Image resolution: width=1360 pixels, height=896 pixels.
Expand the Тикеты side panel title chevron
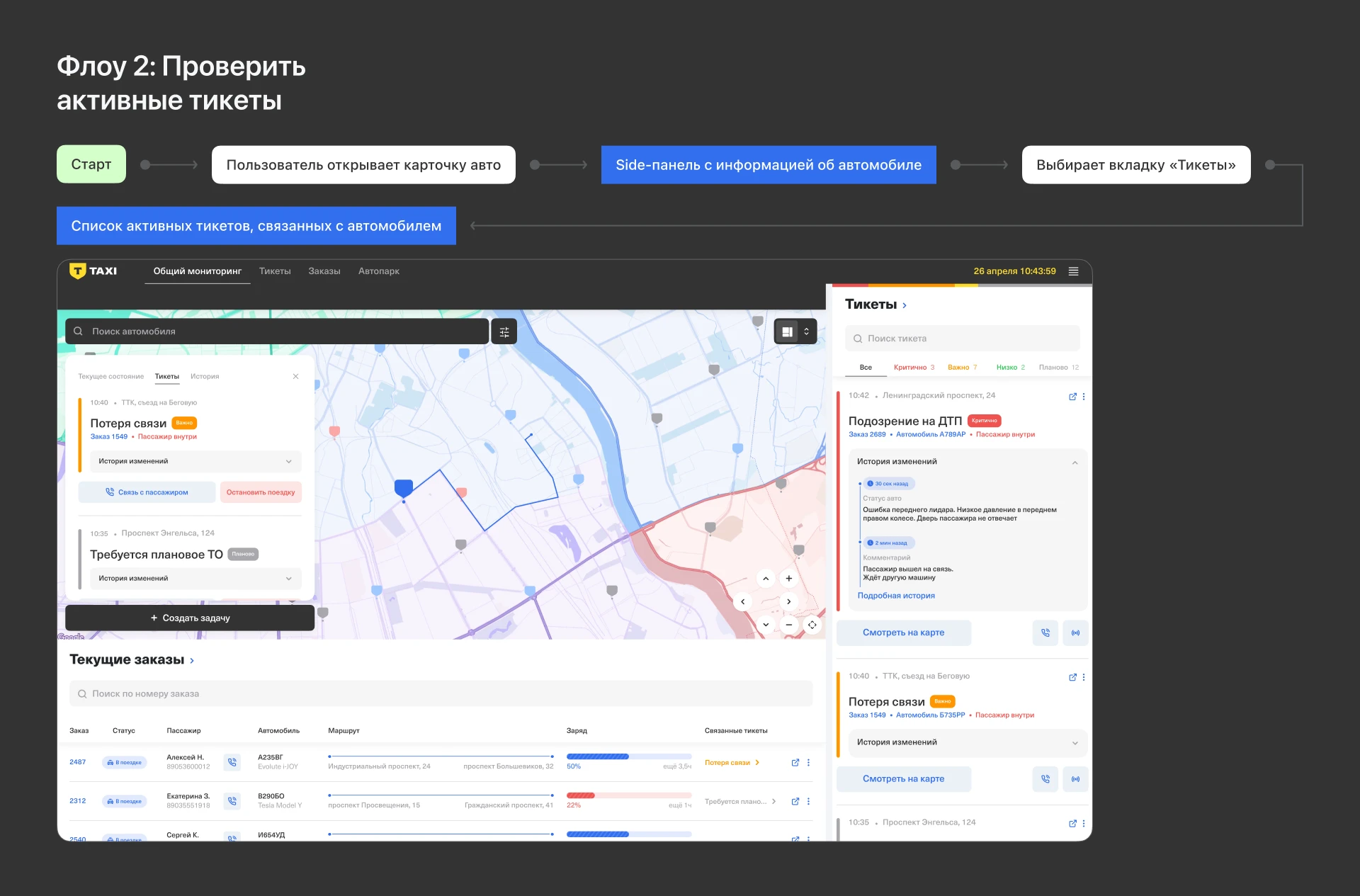click(905, 305)
